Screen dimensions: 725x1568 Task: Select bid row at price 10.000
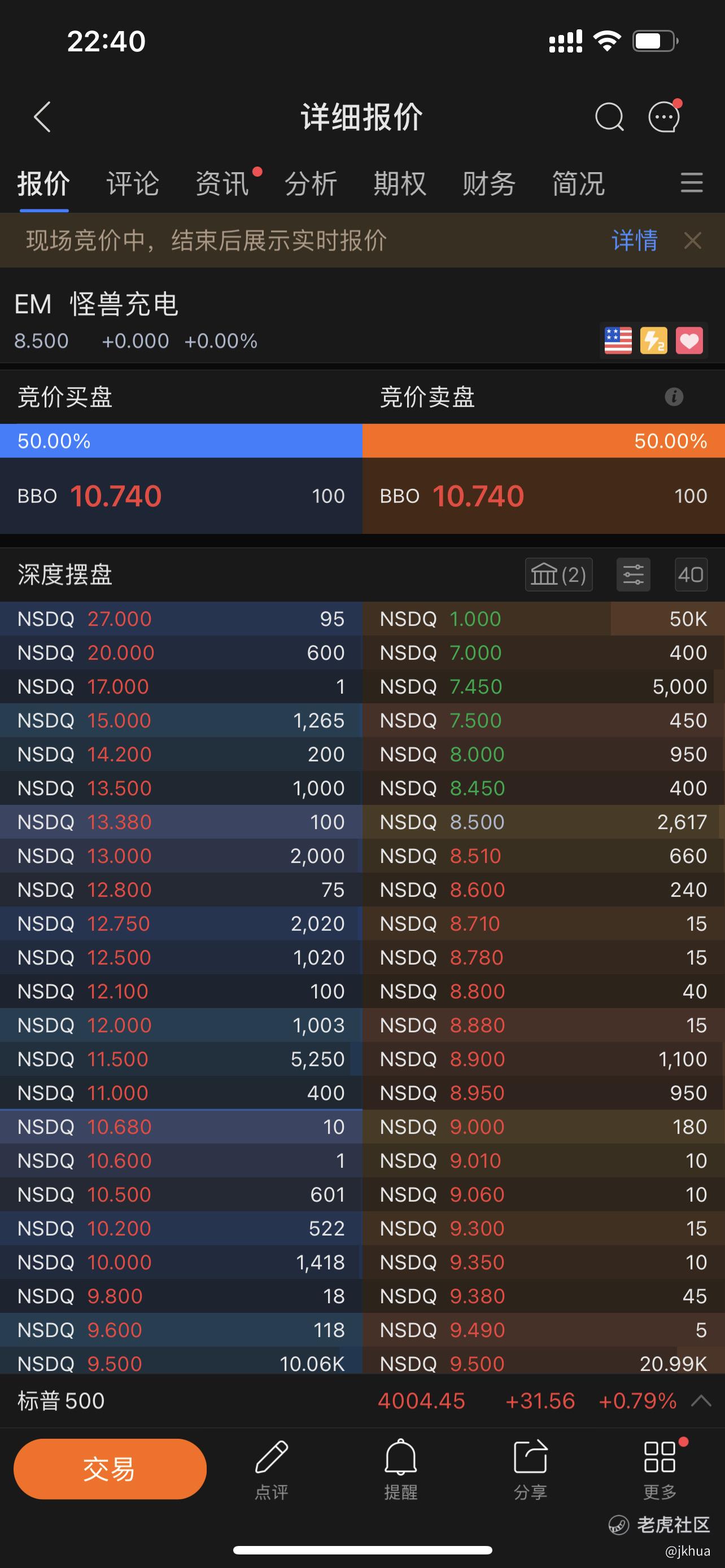(181, 1263)
